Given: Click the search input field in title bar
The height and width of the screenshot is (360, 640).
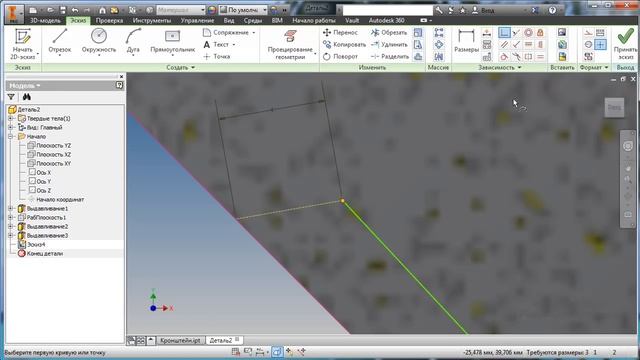Looking at the screenshot, I should [x=387, y=10].
